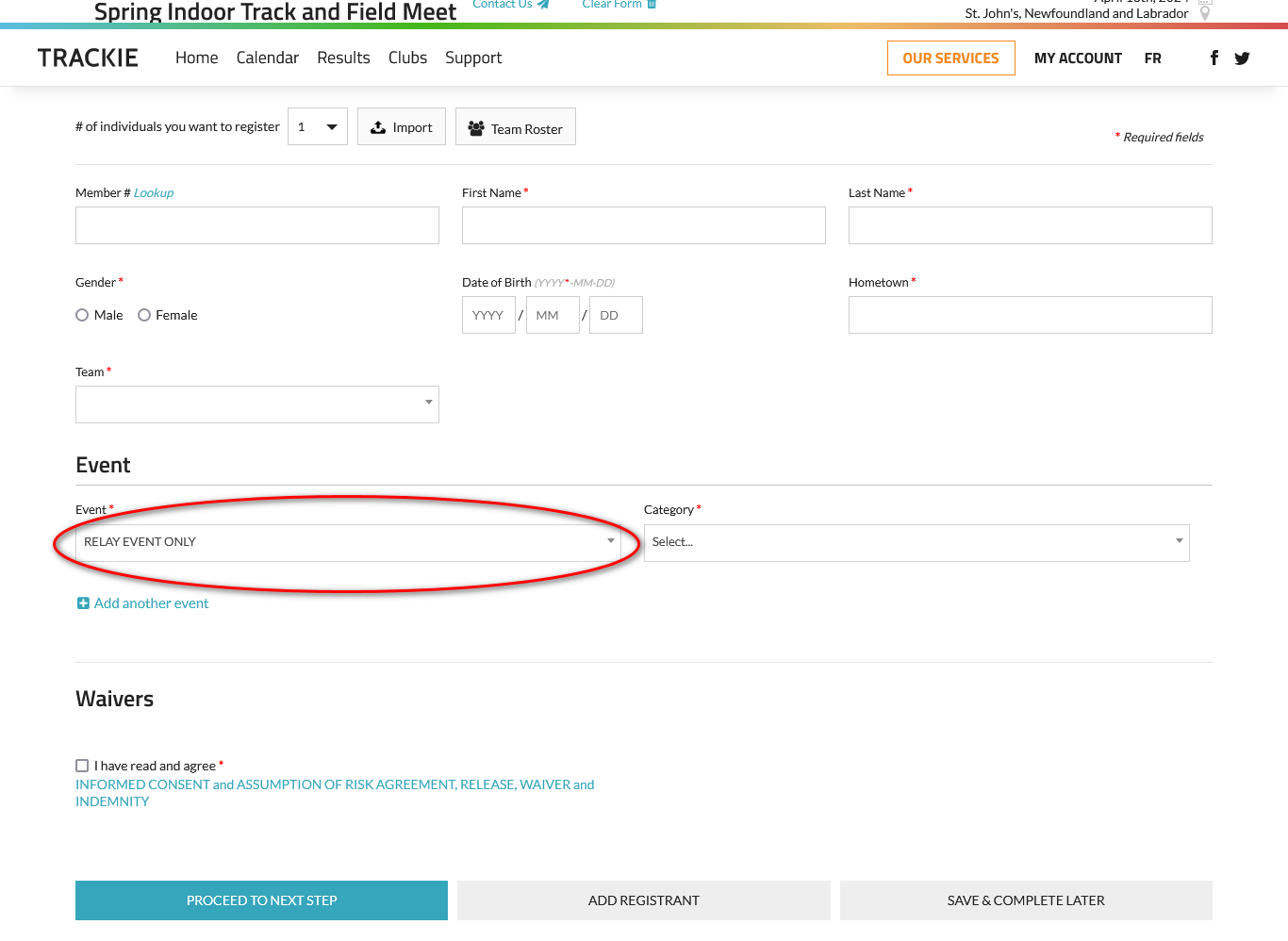Open the Event dropdown showing RELAY EVENT ONLY
The height and width of the screenshot is (941, 1288).
348,543
